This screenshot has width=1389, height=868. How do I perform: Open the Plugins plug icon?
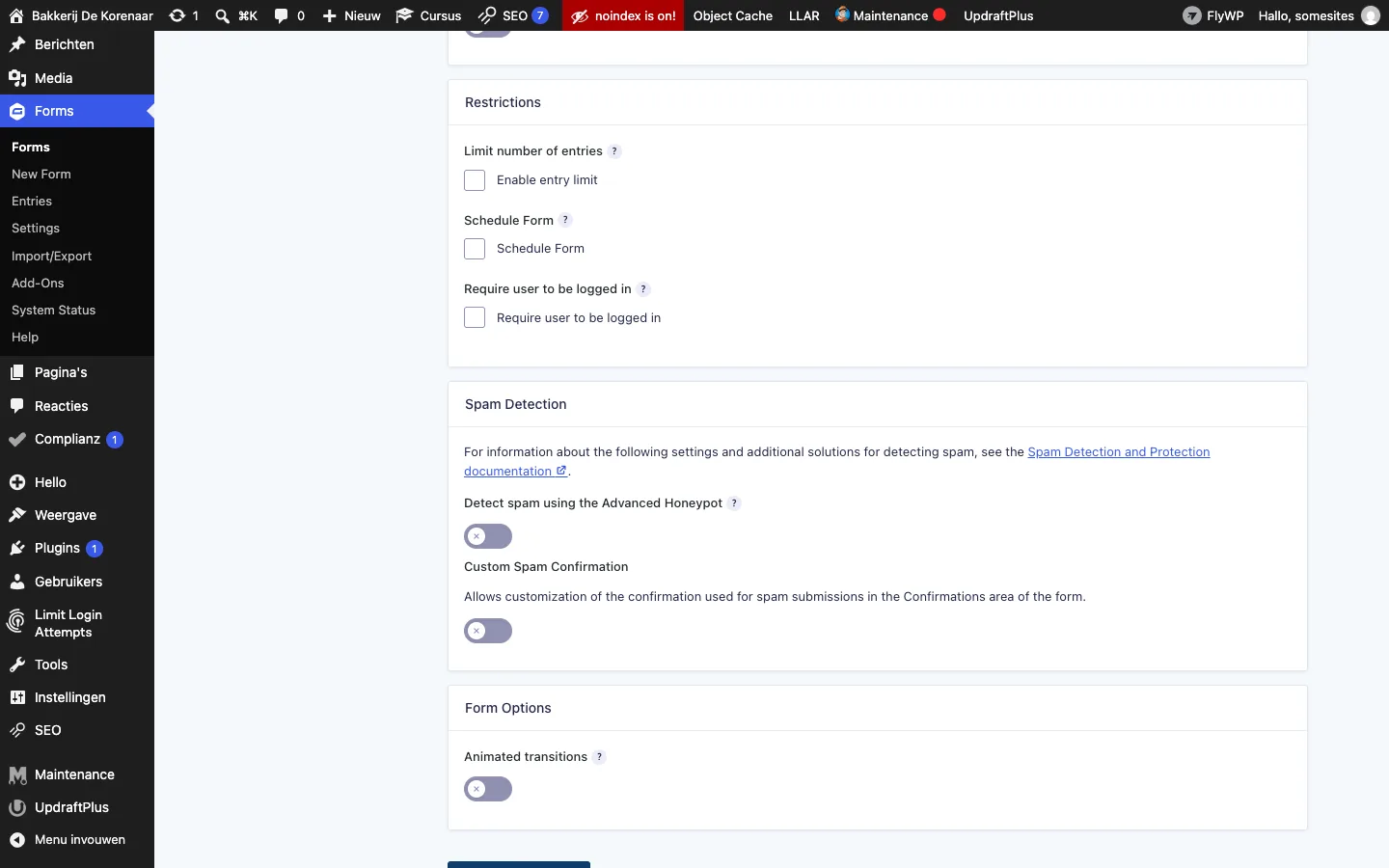[17, 548]
